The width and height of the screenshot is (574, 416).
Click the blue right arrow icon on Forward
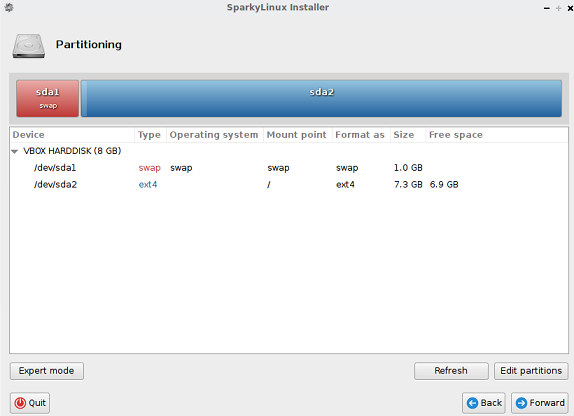pyautogui.click(x=521, y=403)
